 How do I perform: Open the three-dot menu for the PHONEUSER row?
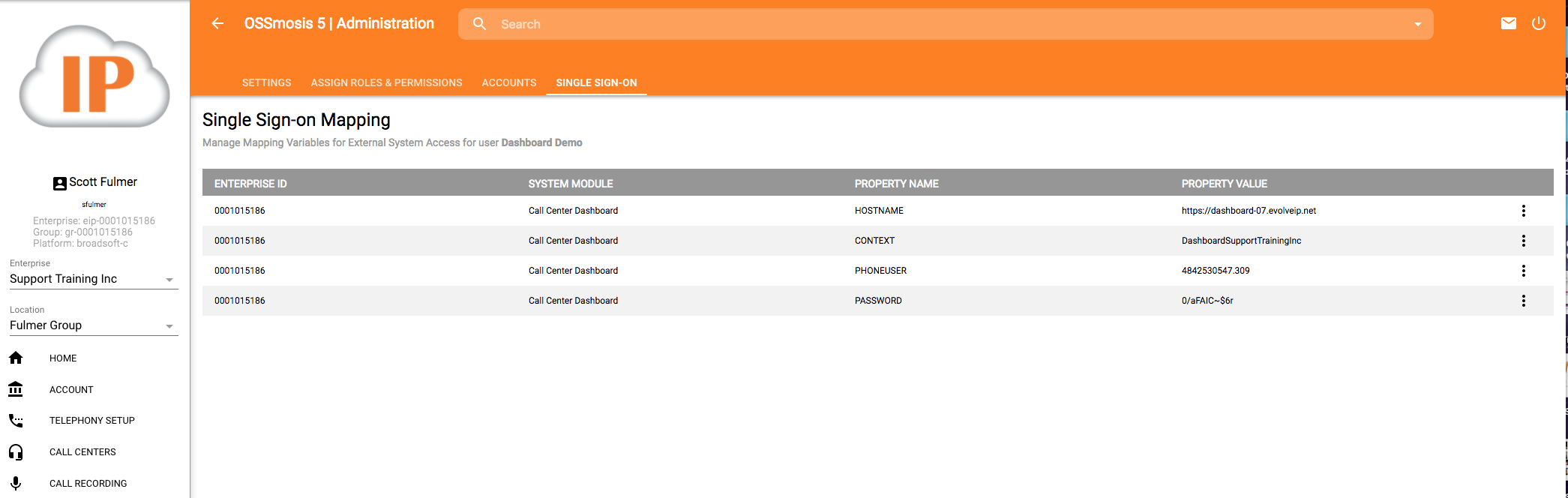(x=1523, y=271)
